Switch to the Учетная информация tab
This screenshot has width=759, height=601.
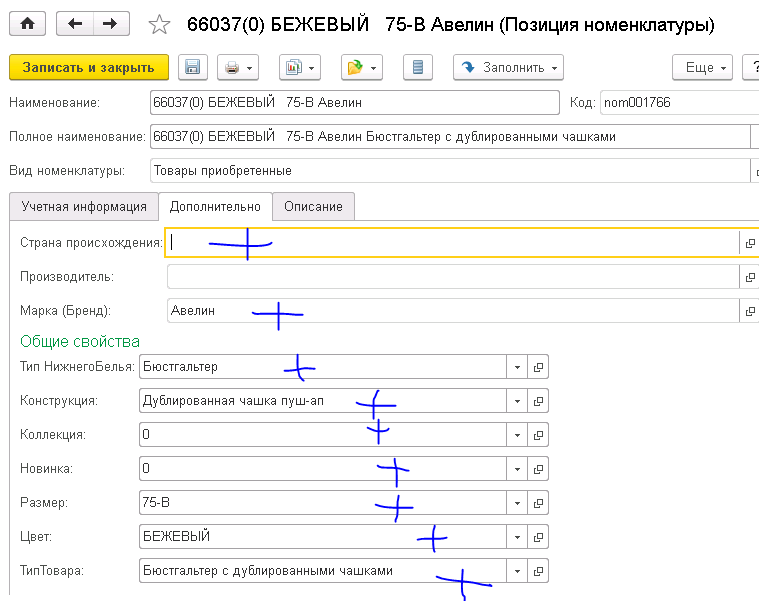[x=83, y=207]
